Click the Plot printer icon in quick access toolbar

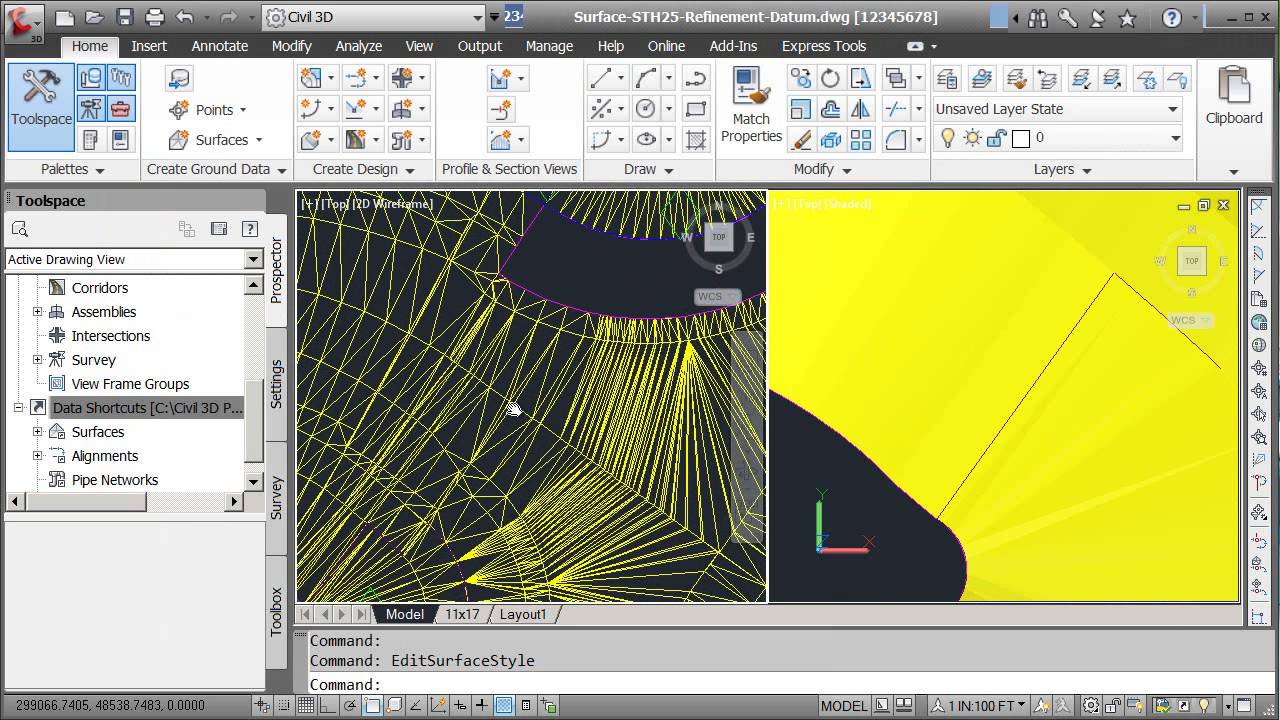[x=154, y=17]
